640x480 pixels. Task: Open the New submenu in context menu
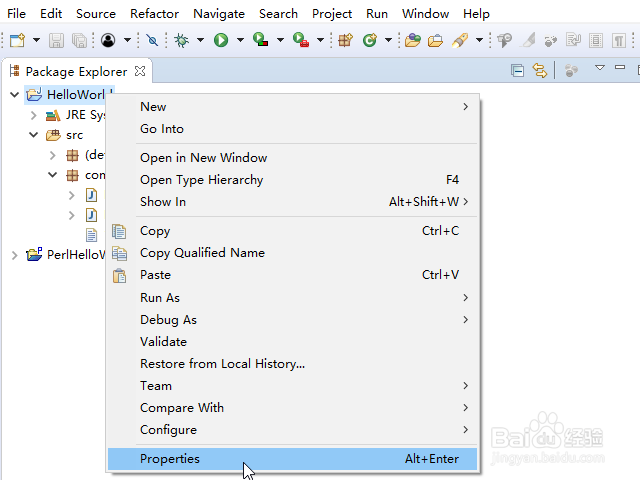[x=292, y=107]
